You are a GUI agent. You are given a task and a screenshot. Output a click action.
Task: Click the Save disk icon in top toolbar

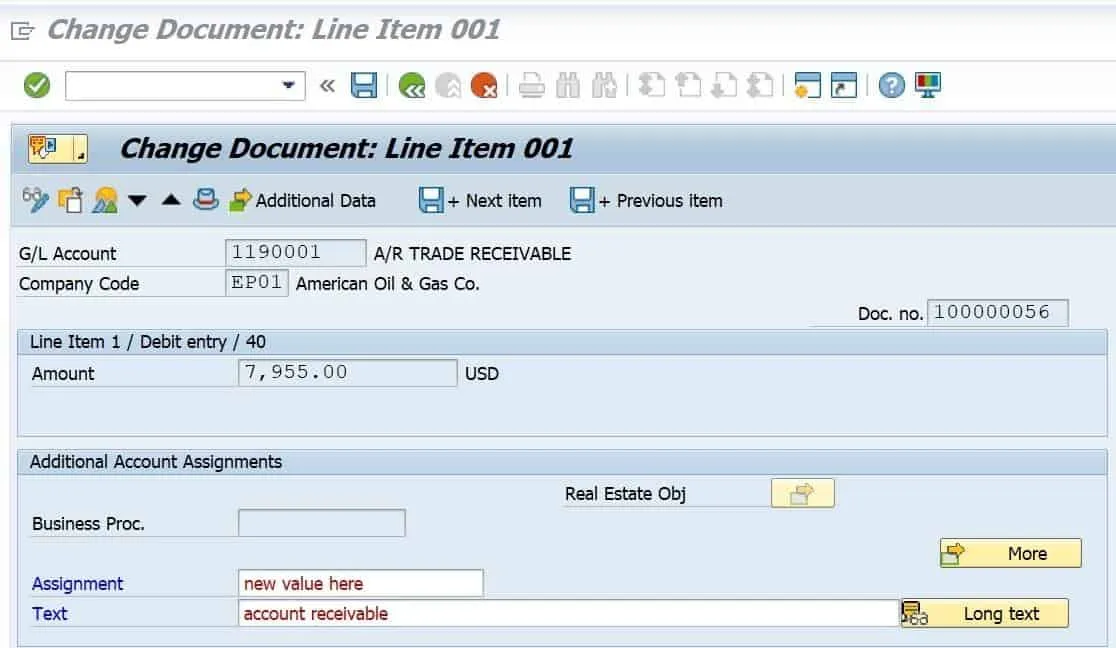[x=363, y=86]
